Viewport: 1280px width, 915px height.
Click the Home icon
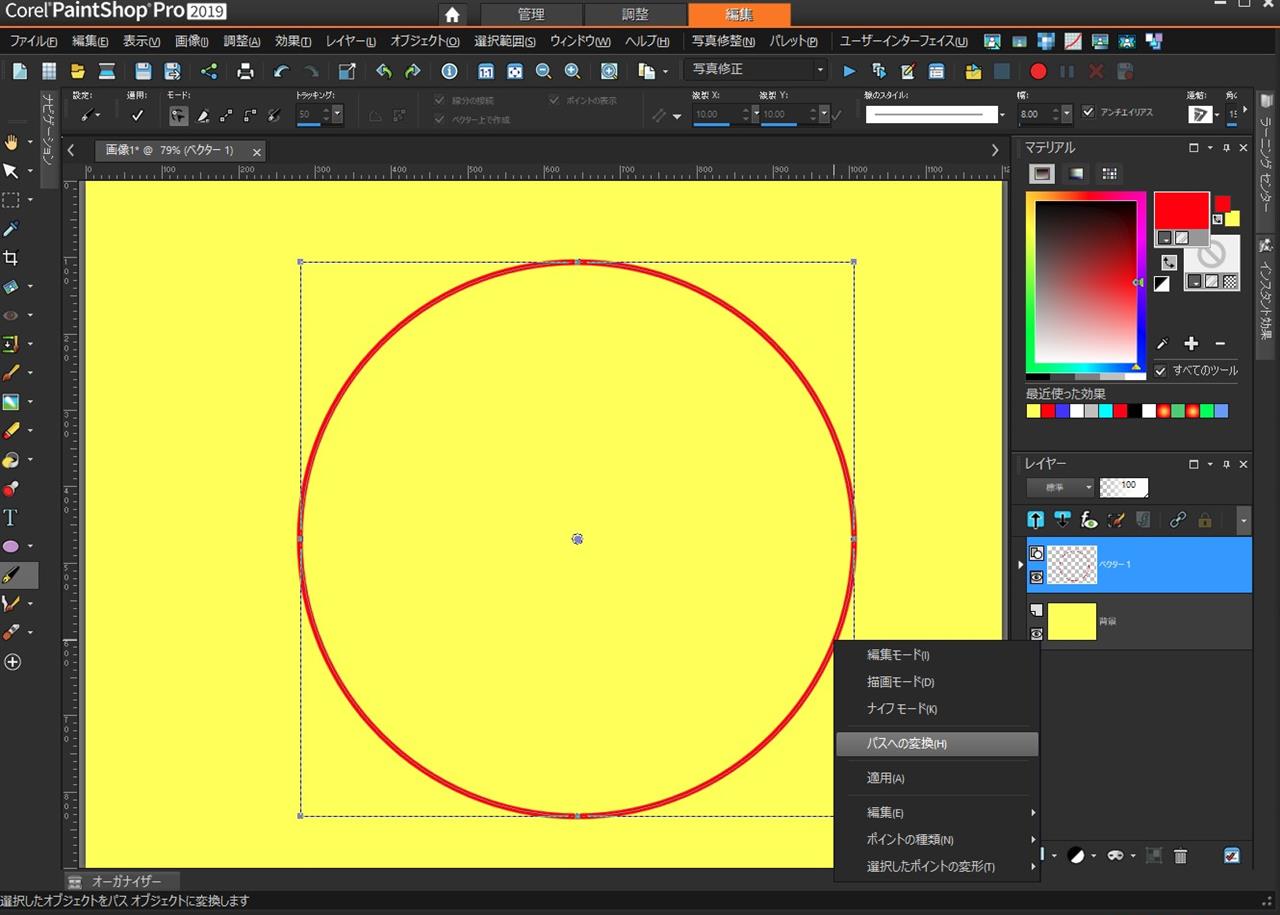point(452,15)
